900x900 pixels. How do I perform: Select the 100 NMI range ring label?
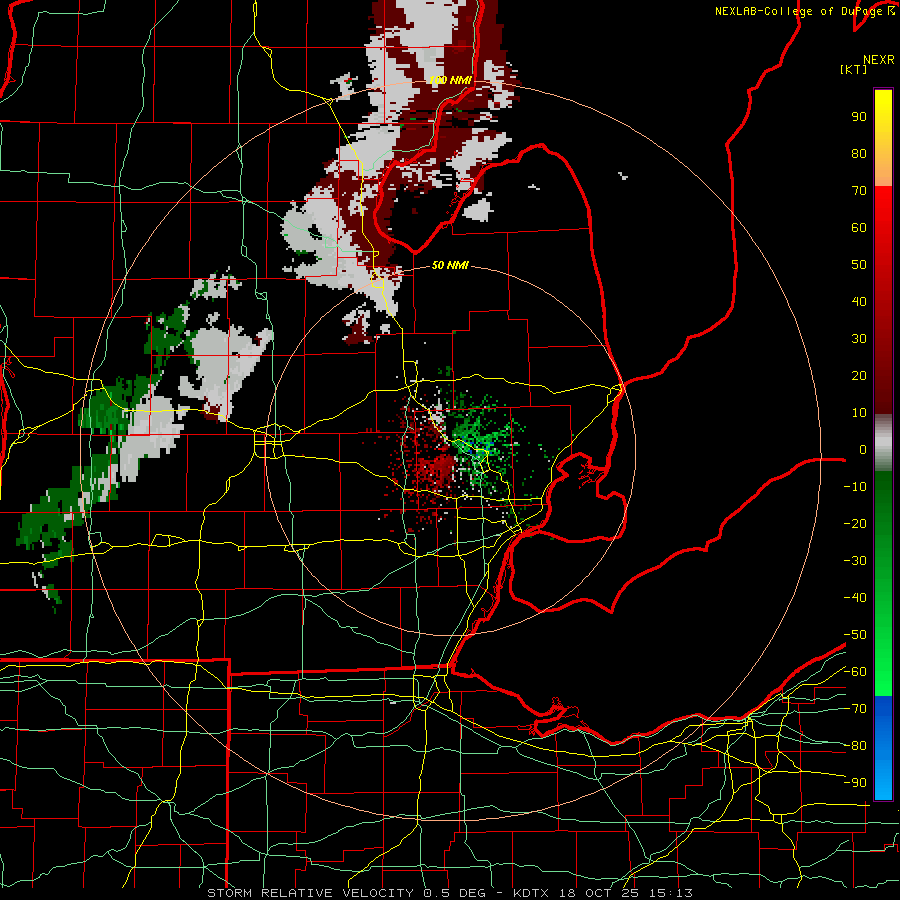click(x=451, y=80)
